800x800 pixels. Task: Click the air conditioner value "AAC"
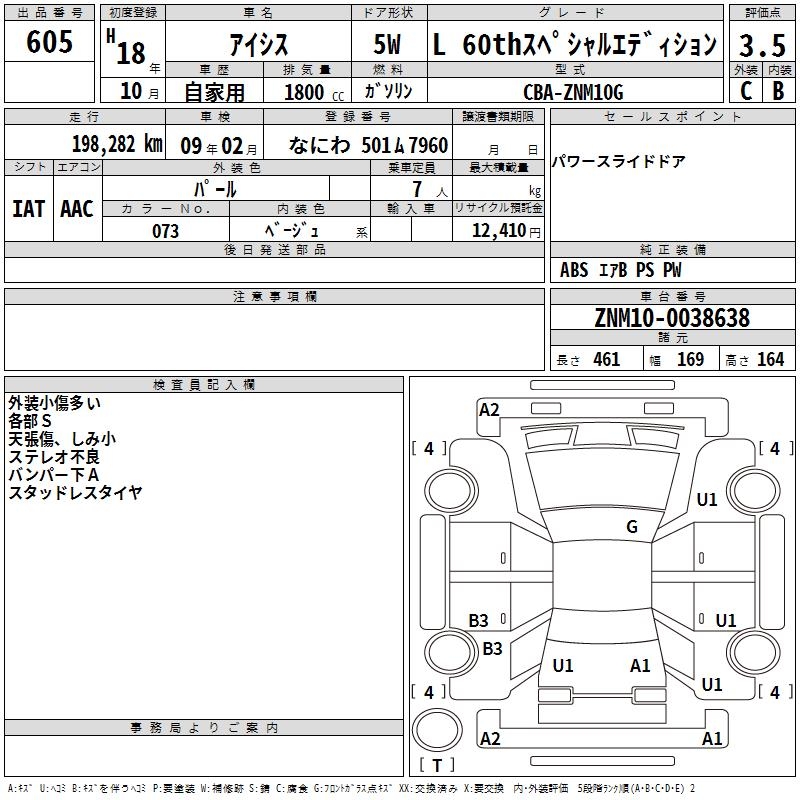tap(77, 209)
